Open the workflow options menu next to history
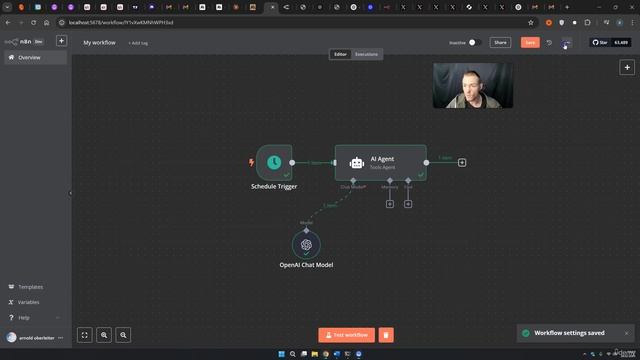This screenshot has height=360, width=640. coord(567,42)
